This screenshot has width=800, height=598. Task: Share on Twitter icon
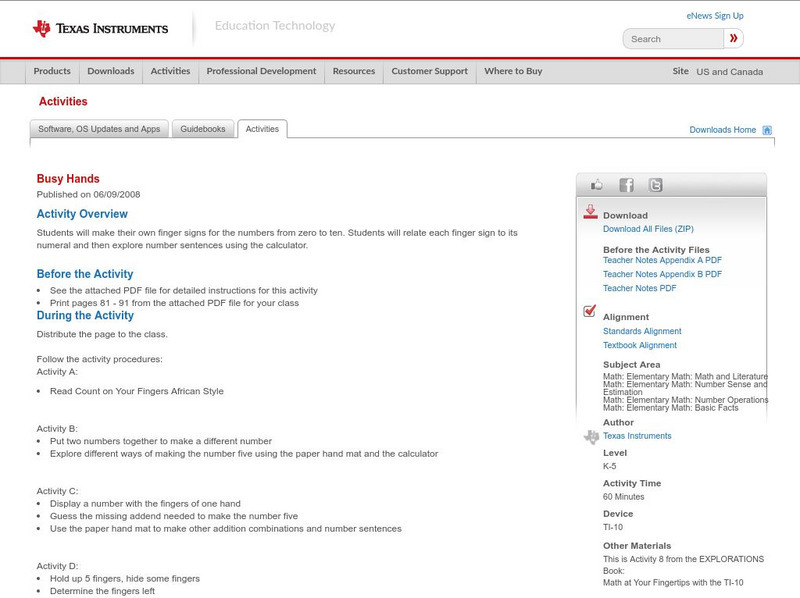655,185
